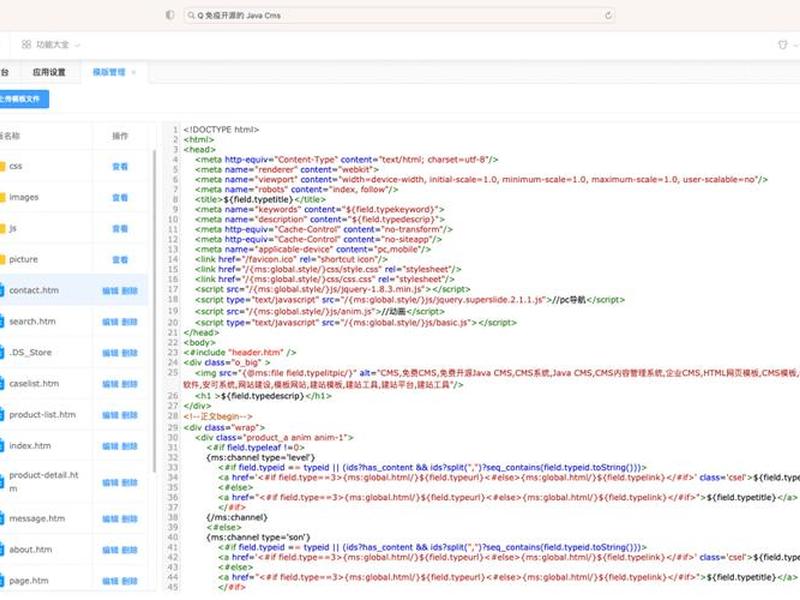Edit .DS_Store using 编辑 link
The height and width of the screenshot is (600, 800).
110,353
